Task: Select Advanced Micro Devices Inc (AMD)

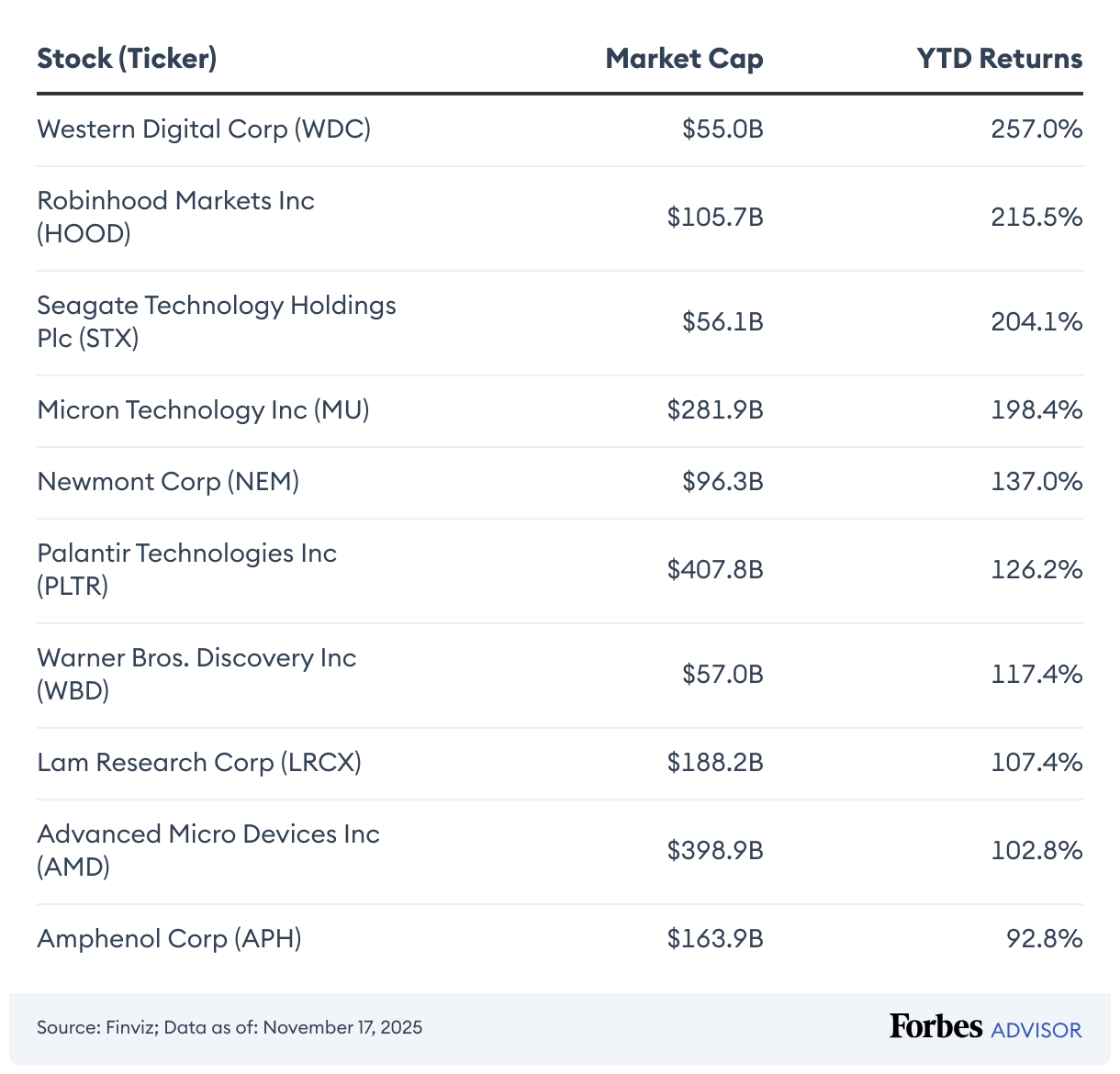Action: click(208, 851)
